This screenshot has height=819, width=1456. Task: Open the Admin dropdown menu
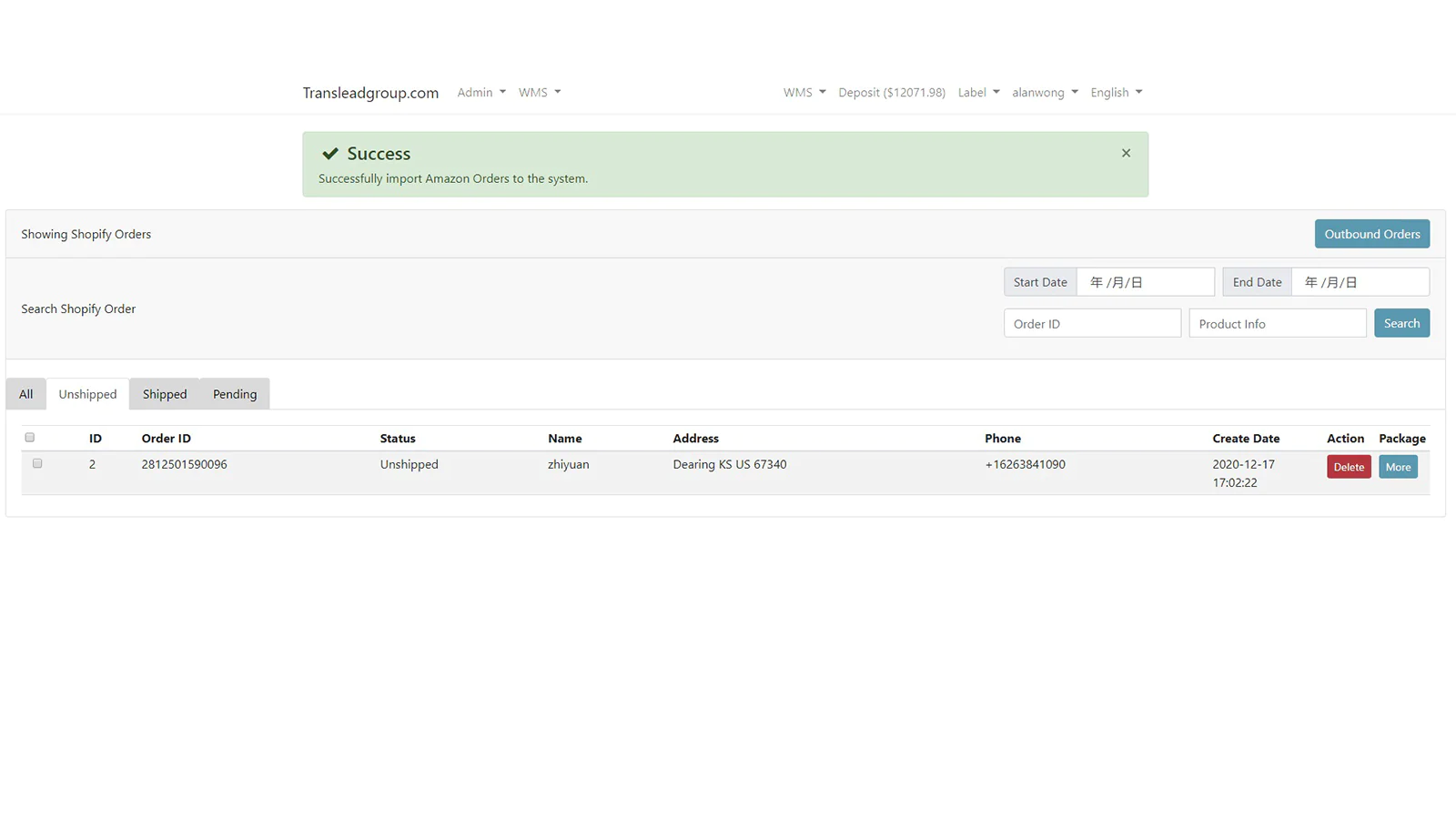[x=480, y=93]
